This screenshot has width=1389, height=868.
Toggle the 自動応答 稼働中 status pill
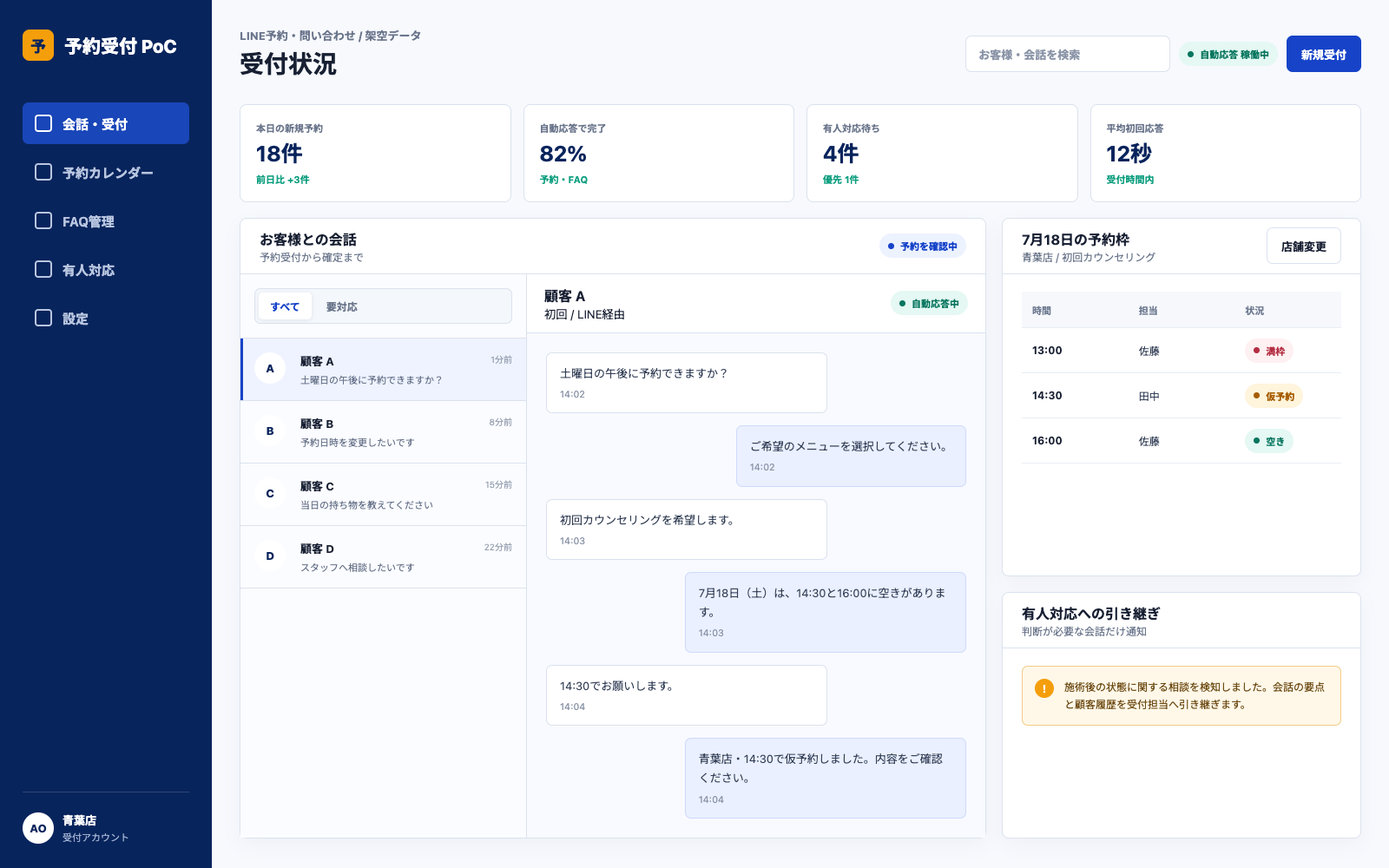click(x=1228, y=54)
